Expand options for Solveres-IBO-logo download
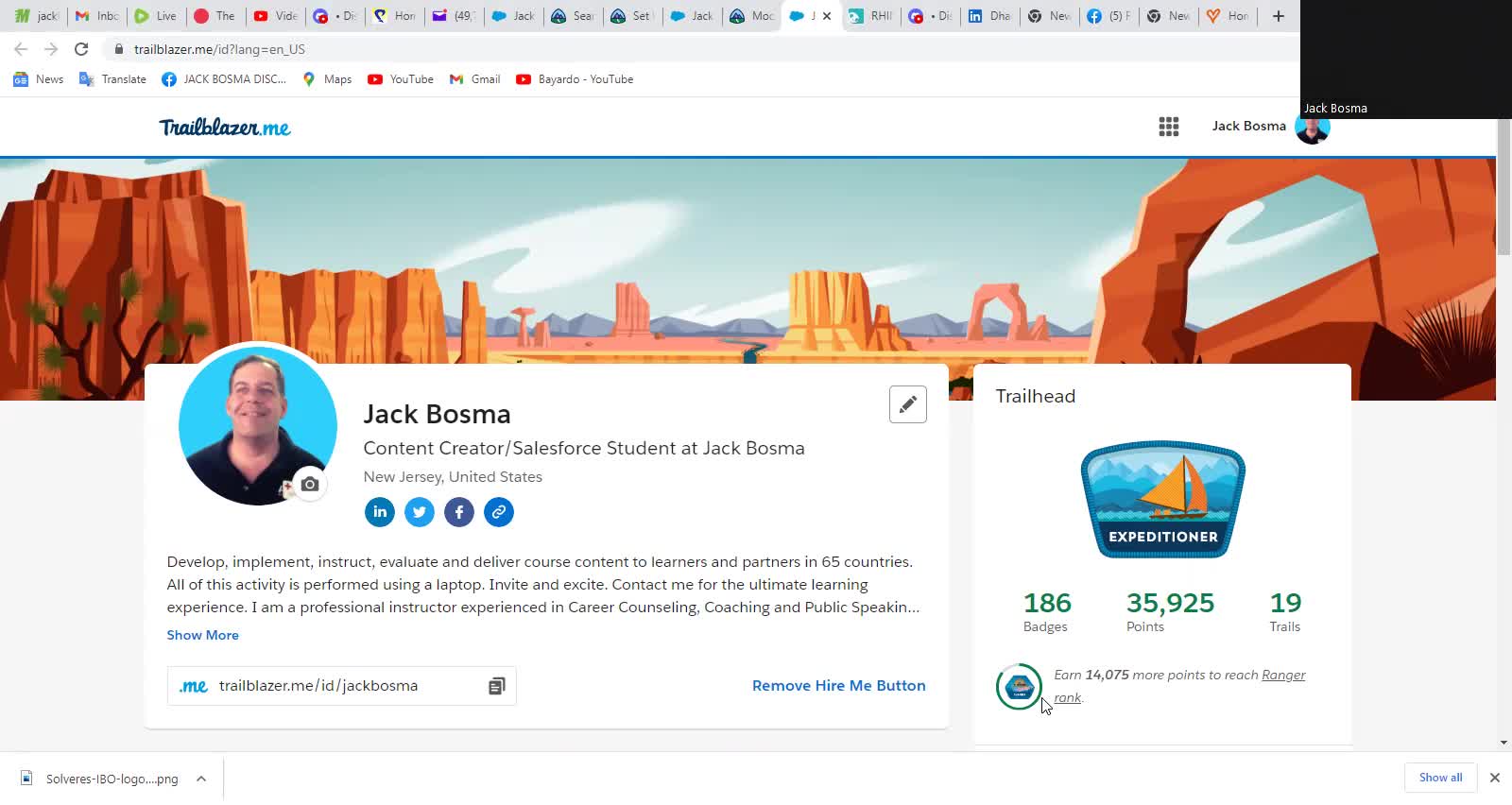Viewport: 1512px width, 805px height. (201, 779)
